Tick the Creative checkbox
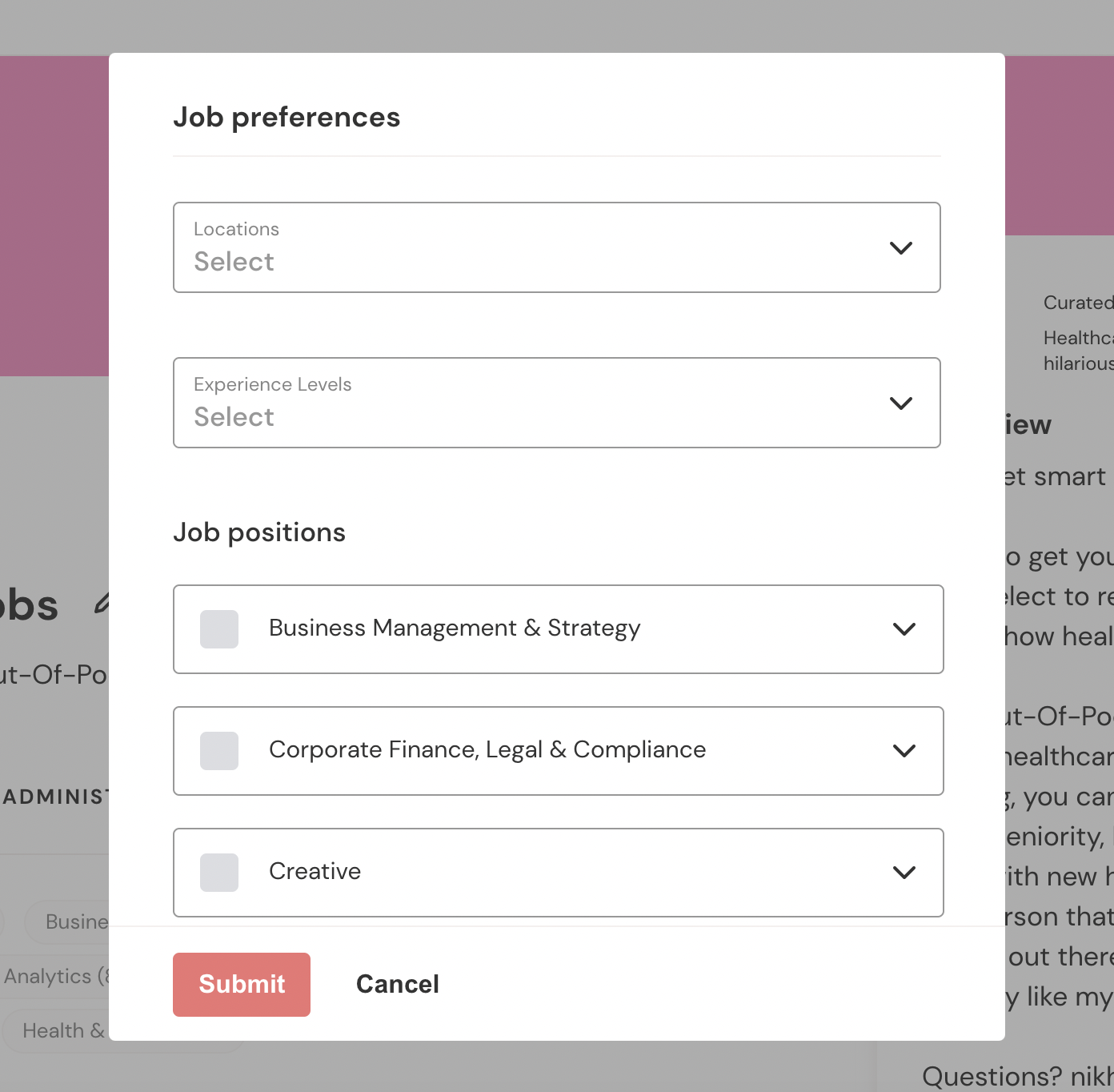 coord(219,873)
